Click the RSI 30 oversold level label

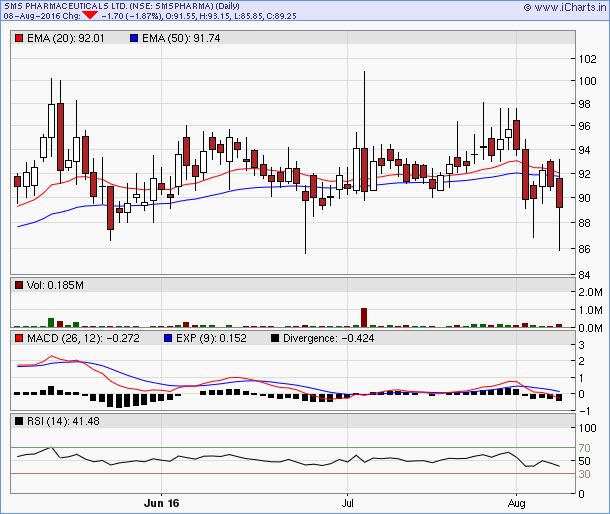(584, 474)
